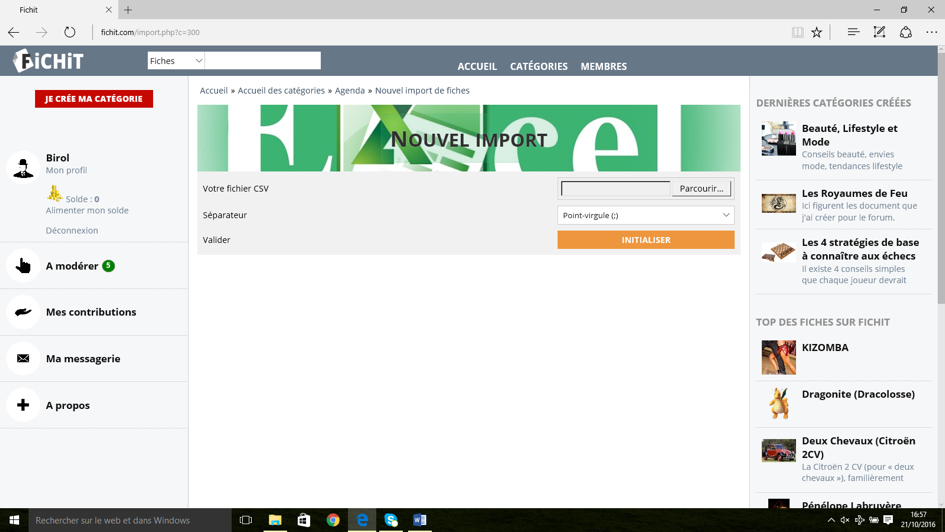Click the plus icon next to A propos
Viewport: 945px width, 532px height.
point(23,405)
